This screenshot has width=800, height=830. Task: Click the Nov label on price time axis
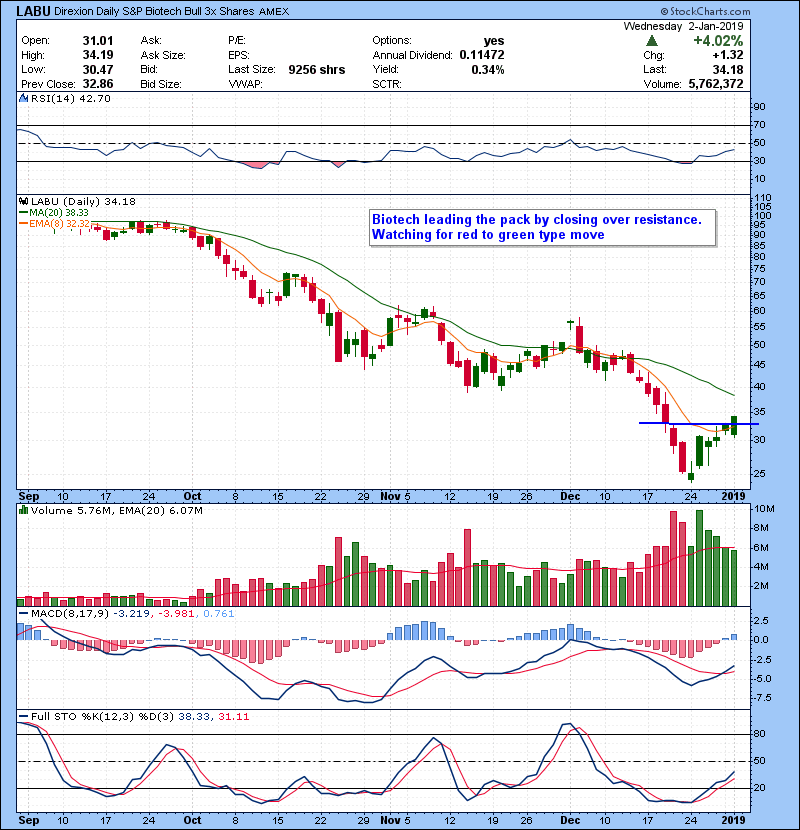point(390,496)
